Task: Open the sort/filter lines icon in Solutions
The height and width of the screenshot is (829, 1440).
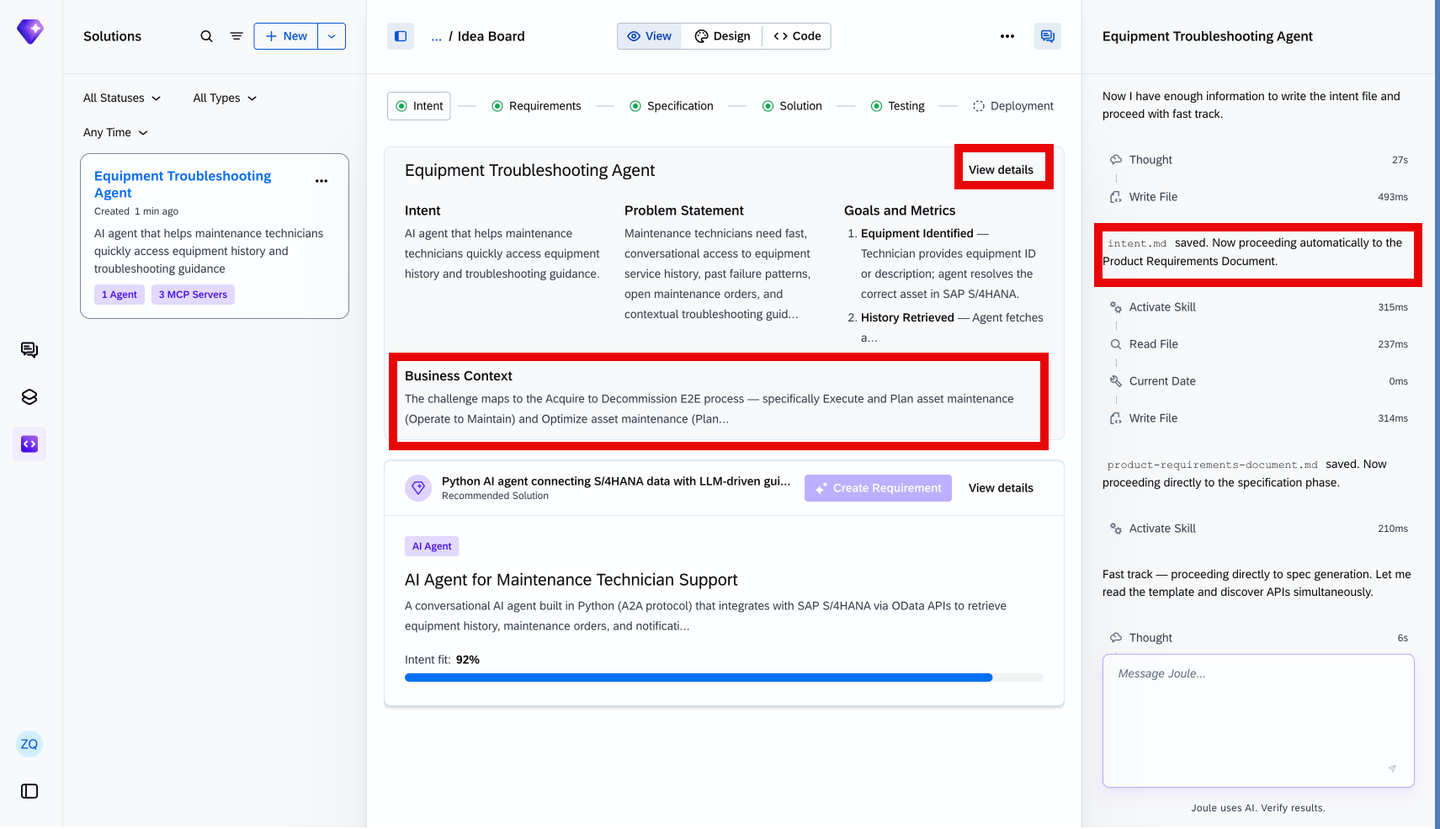Action: click(236, 36)
